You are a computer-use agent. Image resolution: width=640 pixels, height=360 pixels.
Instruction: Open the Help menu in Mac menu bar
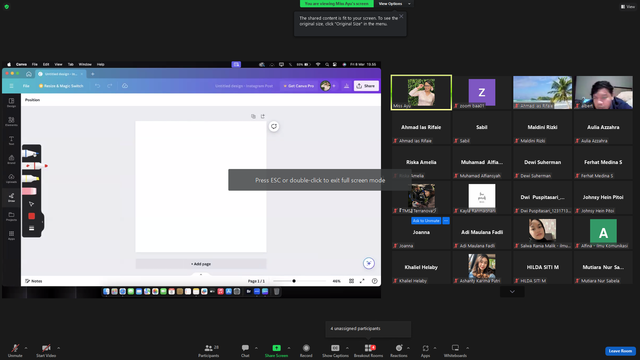click(x=100, y=64)
